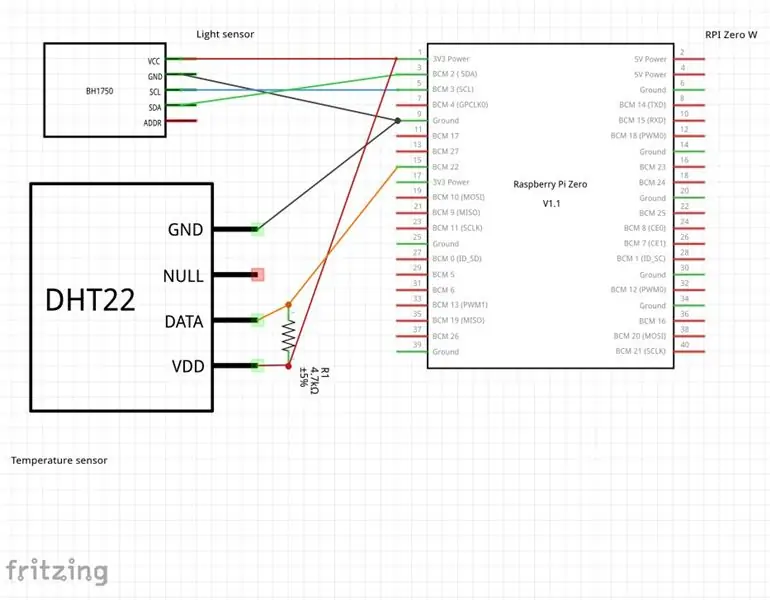Click the 'Temperature sensor' annotation label
This screenshot has height=600, width=770.
click(59, 461)
